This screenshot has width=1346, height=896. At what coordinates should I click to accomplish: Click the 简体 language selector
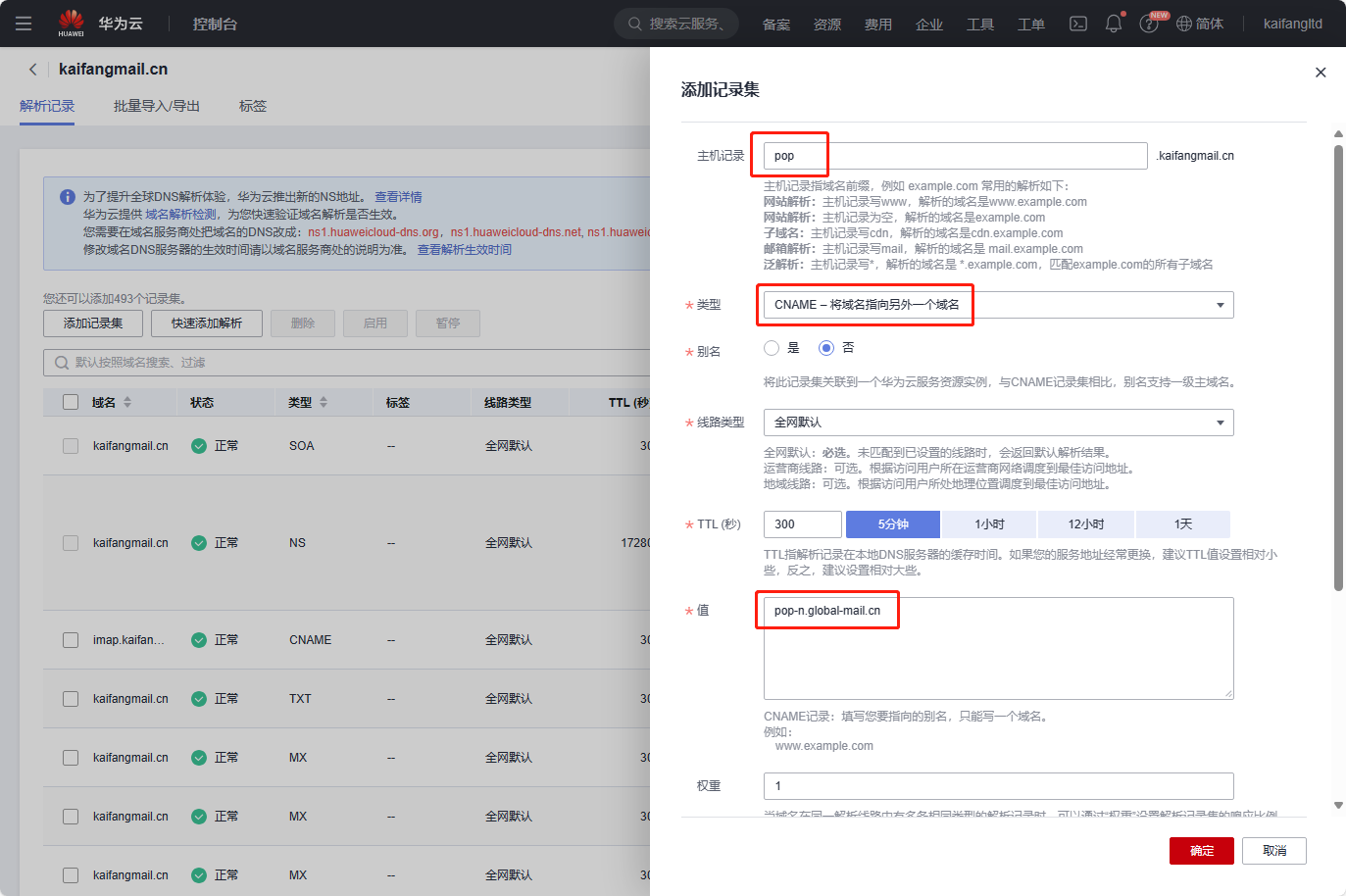[x=1209, y=24]
